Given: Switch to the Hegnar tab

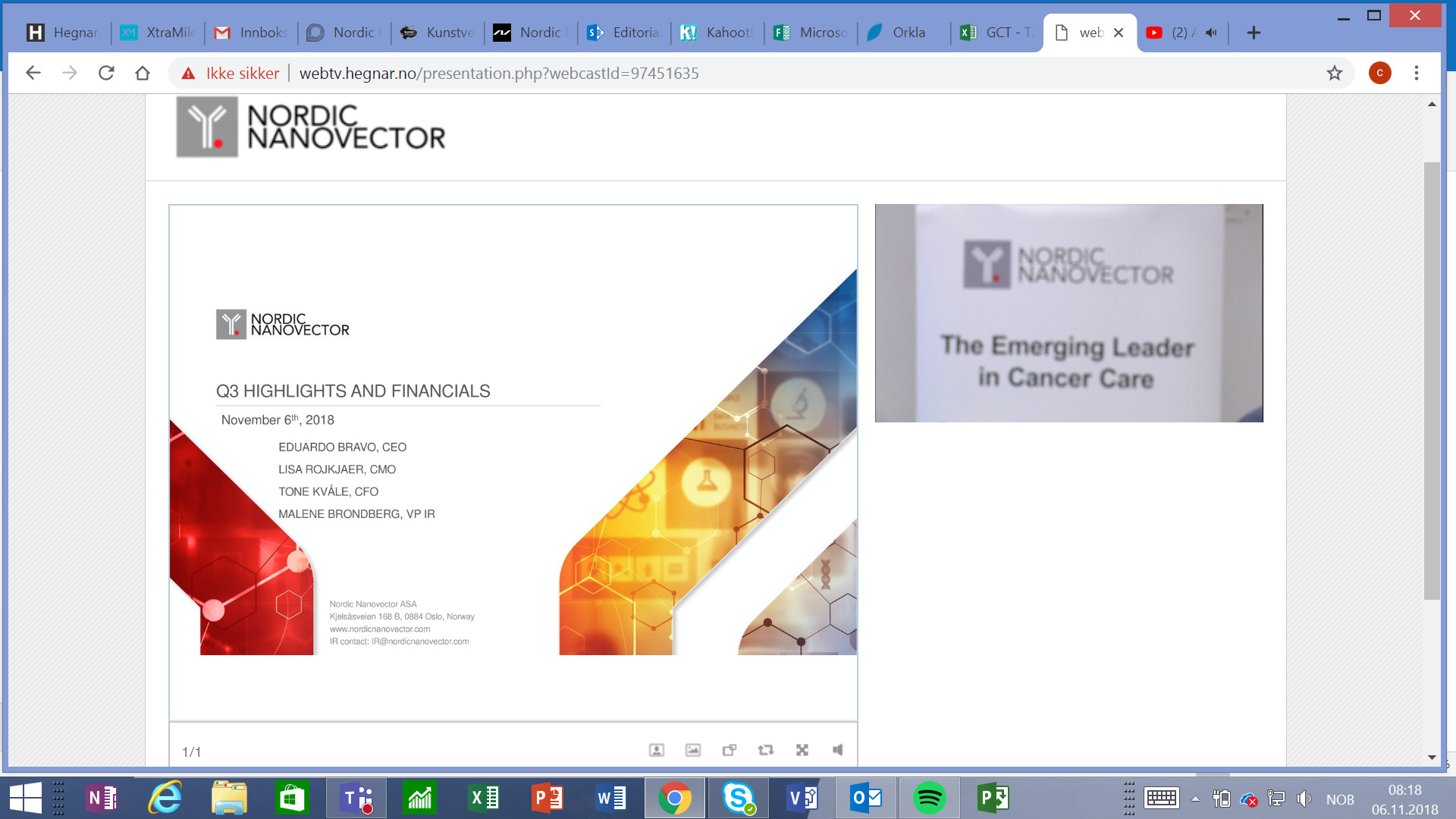Looking at the screenshot, I should [64, 33].
